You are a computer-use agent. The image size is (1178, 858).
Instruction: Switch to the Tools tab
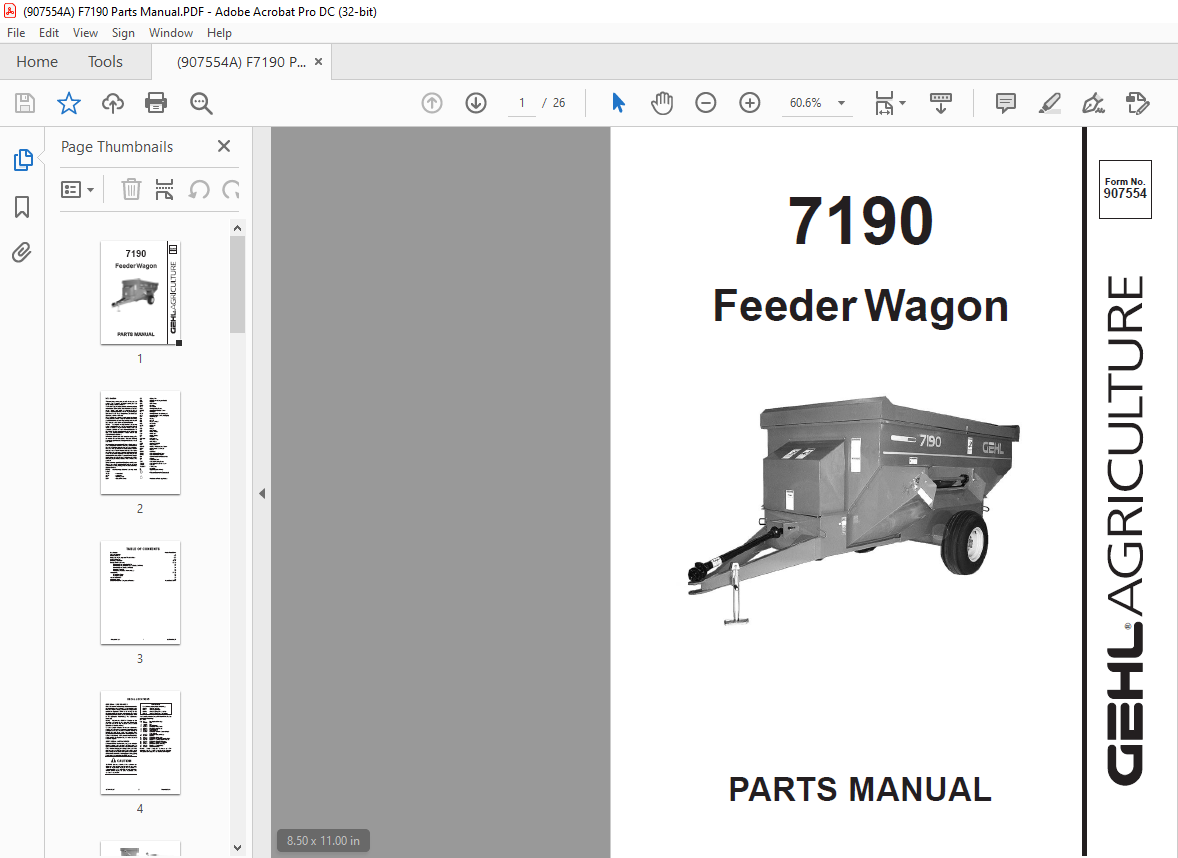click(105, 62)
